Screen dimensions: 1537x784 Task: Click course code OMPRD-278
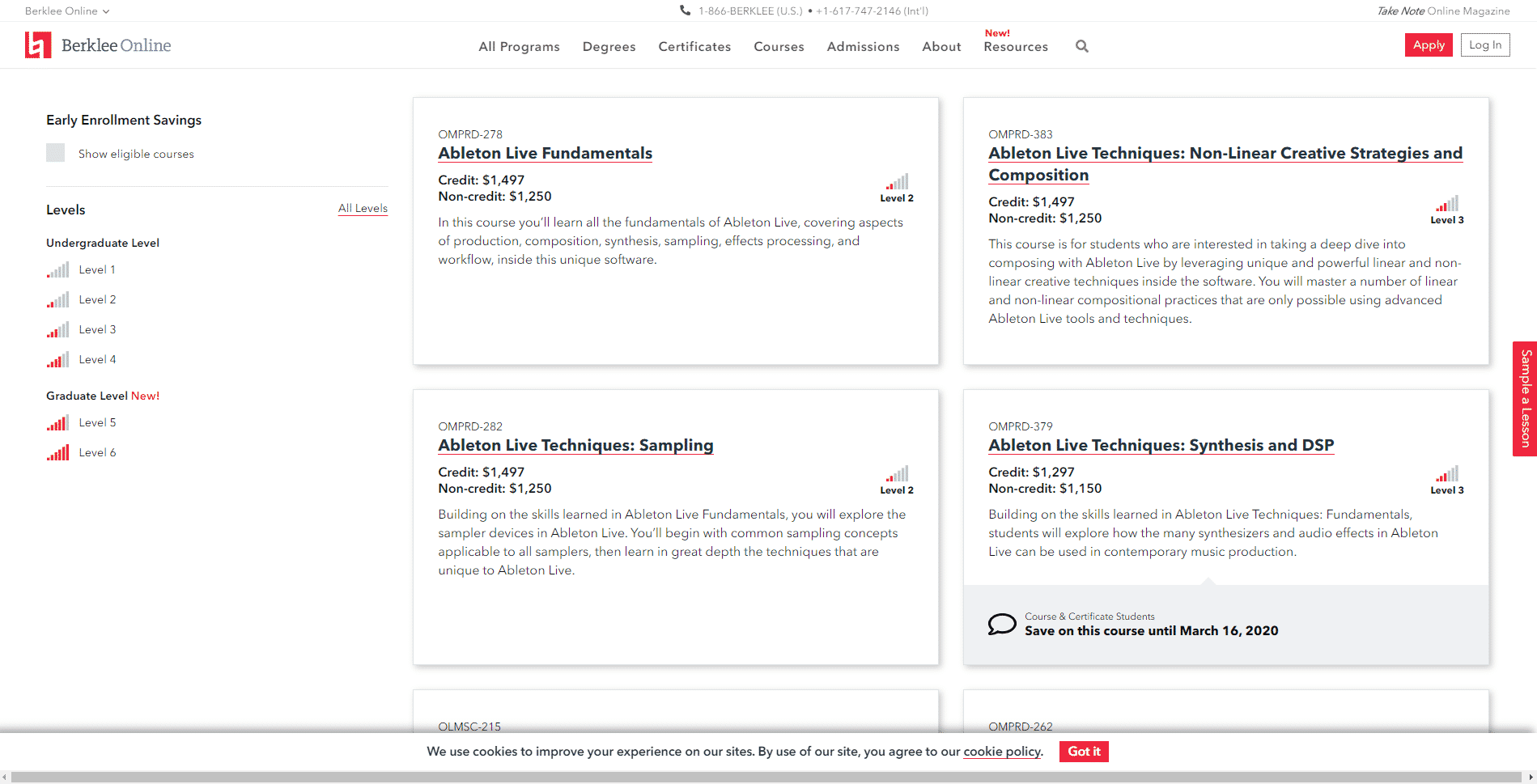point(470,134)
